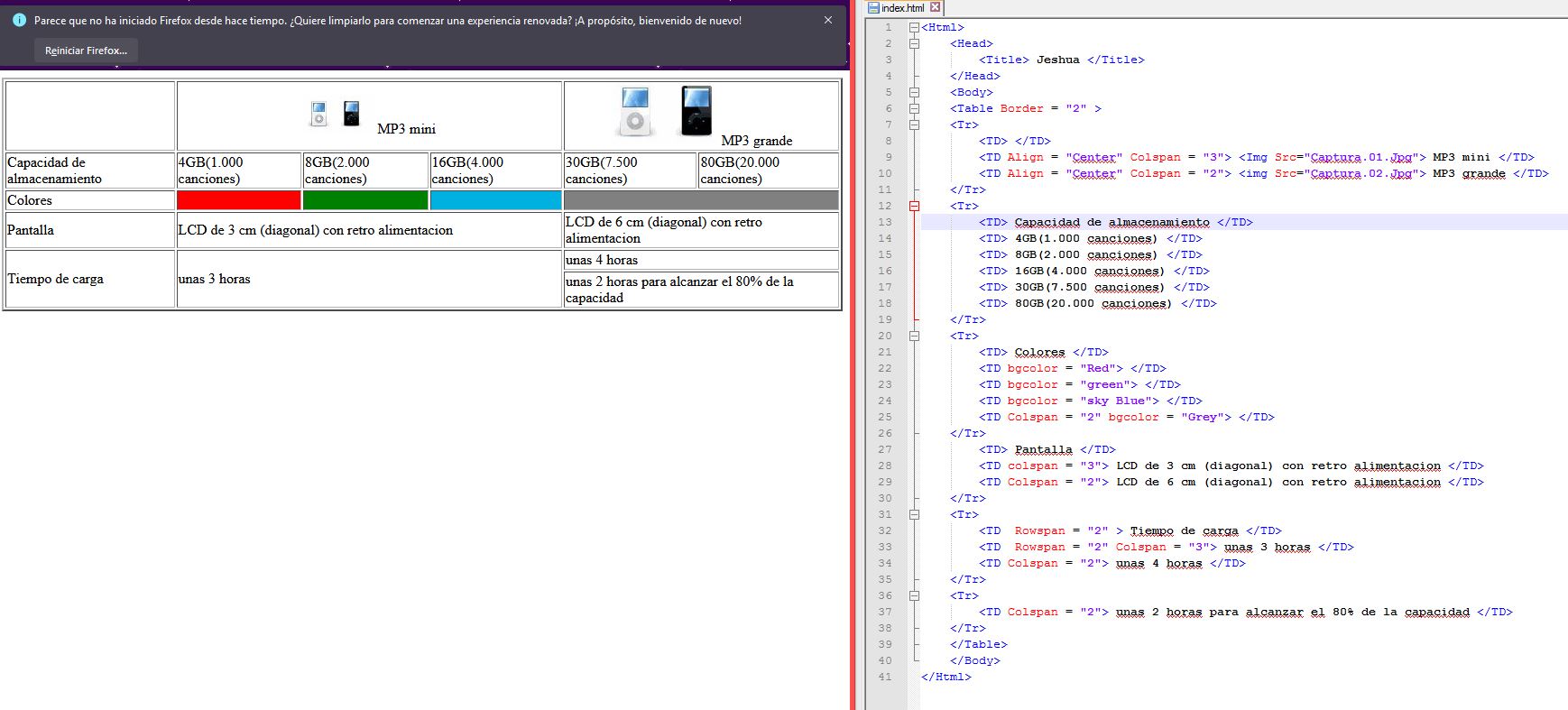The width and height of the screenshot is (1568, 710).
Task: Click the info icon in the Firefox notification
Action: tap(19, 20)
